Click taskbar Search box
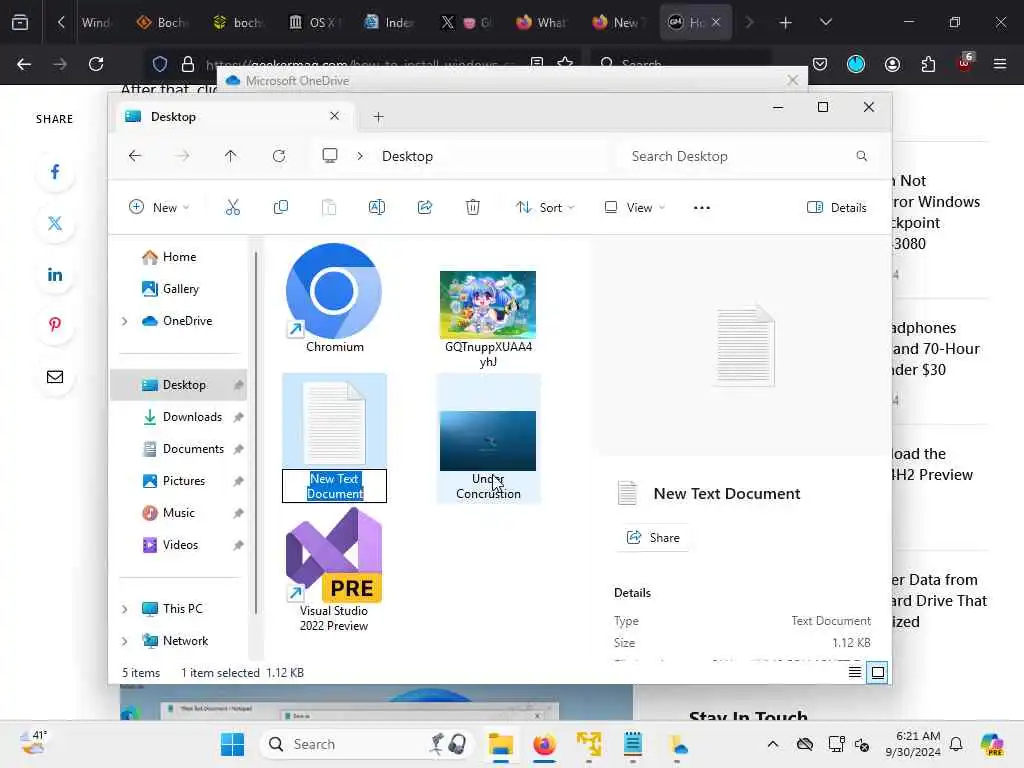The width and height of the screenshot is (1024, 768). pyautogui.click(x=366, y=744)
